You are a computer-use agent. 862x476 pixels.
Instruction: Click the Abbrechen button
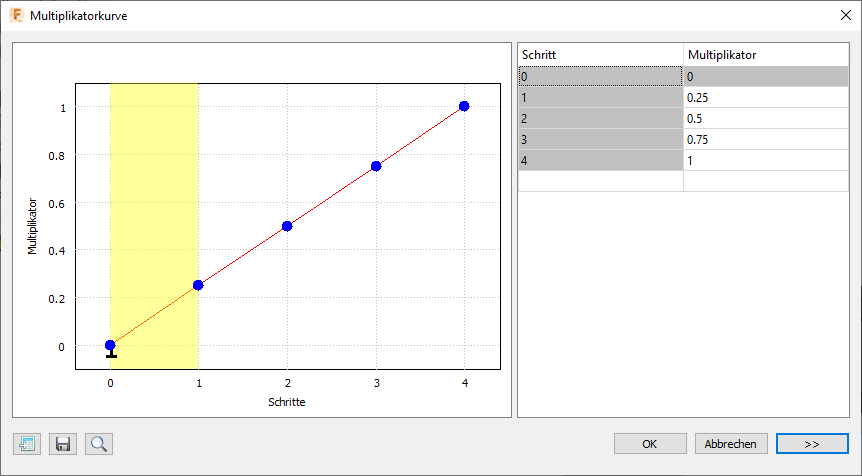click(x=731, y=444)
